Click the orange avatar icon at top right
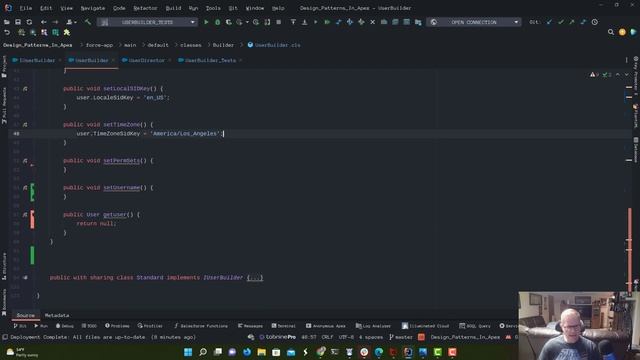The image size is (640, 360). [622, 32]
